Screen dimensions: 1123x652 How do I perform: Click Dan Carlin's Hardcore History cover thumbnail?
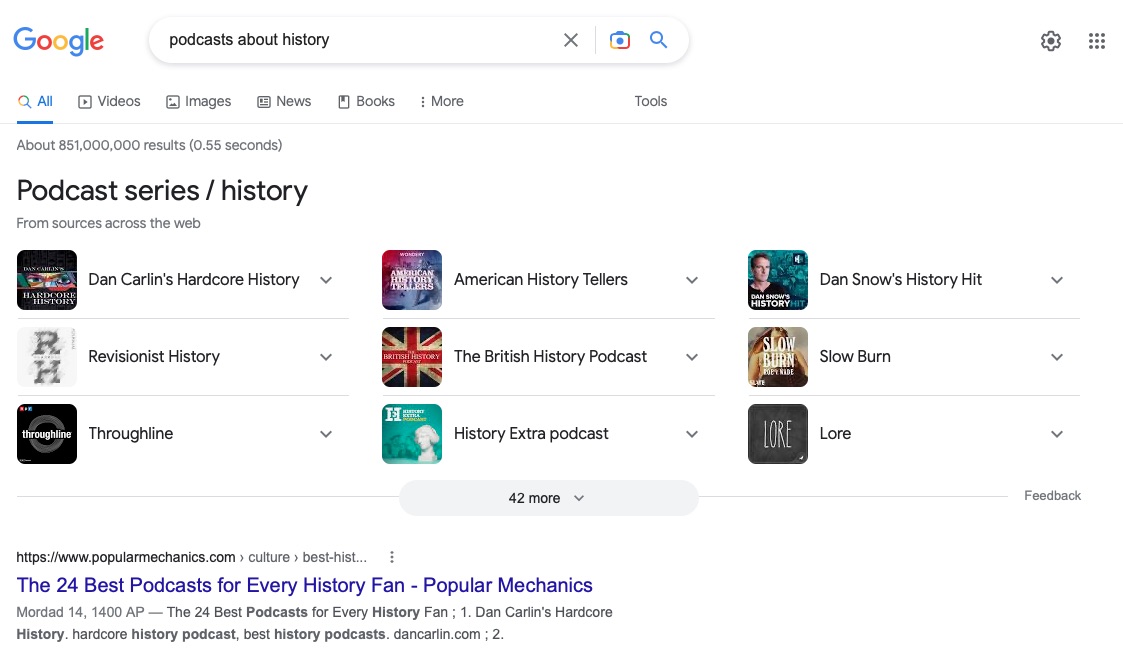(47, 279)
